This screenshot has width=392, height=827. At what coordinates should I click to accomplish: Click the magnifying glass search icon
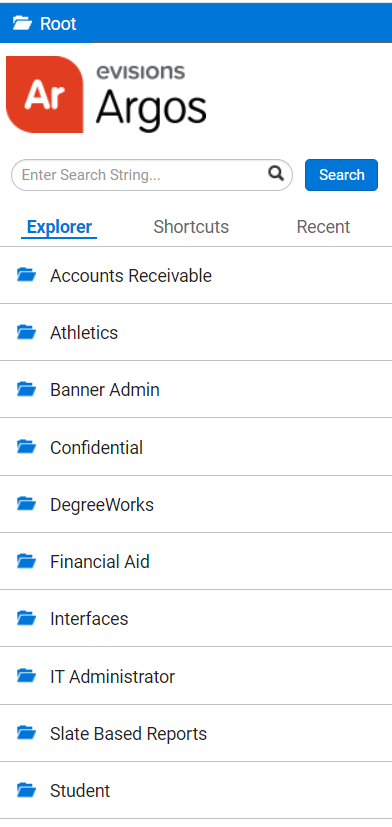[x=276, y=173]
